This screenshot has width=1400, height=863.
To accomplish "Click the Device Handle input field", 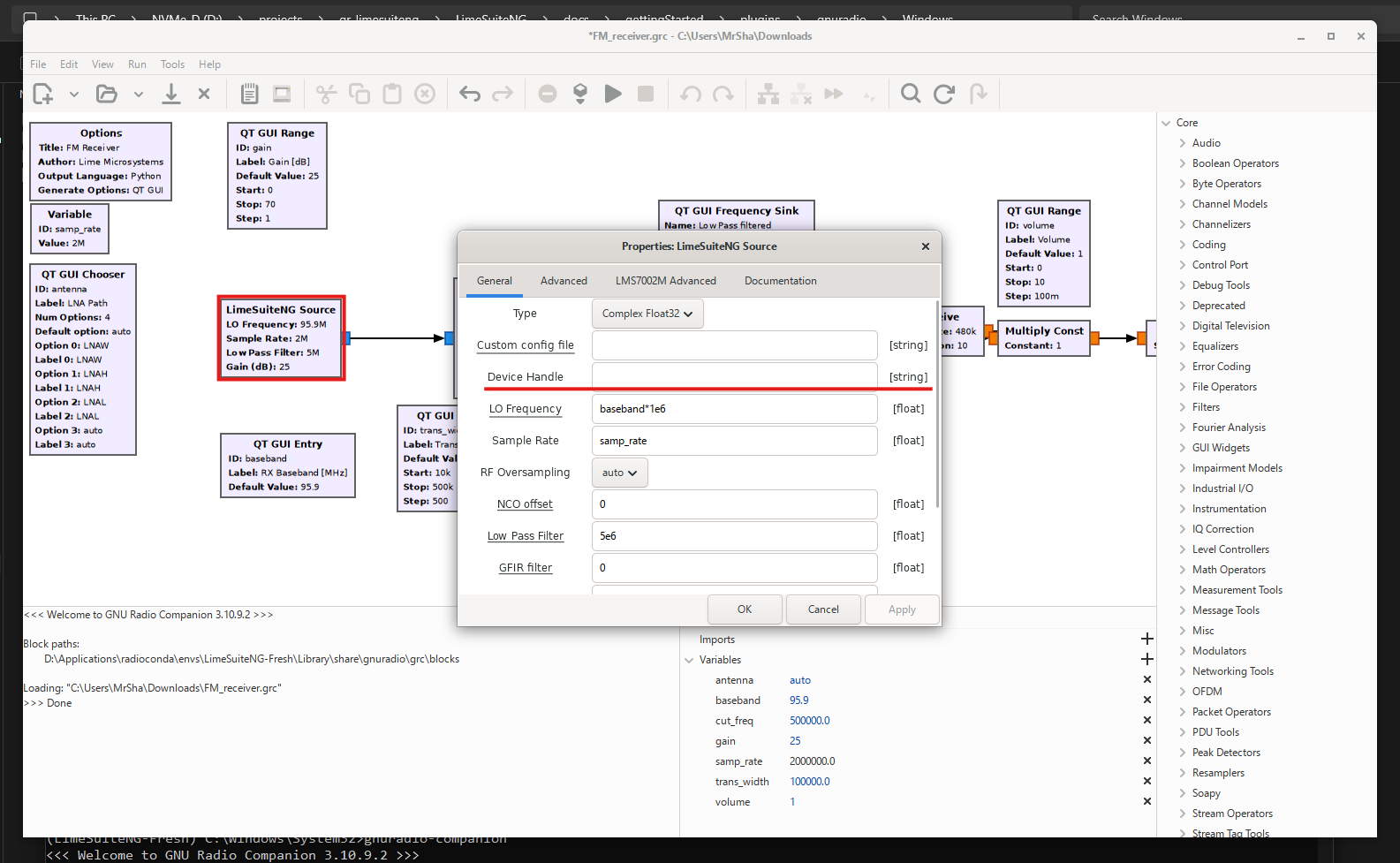I will [x=734, y=377].
